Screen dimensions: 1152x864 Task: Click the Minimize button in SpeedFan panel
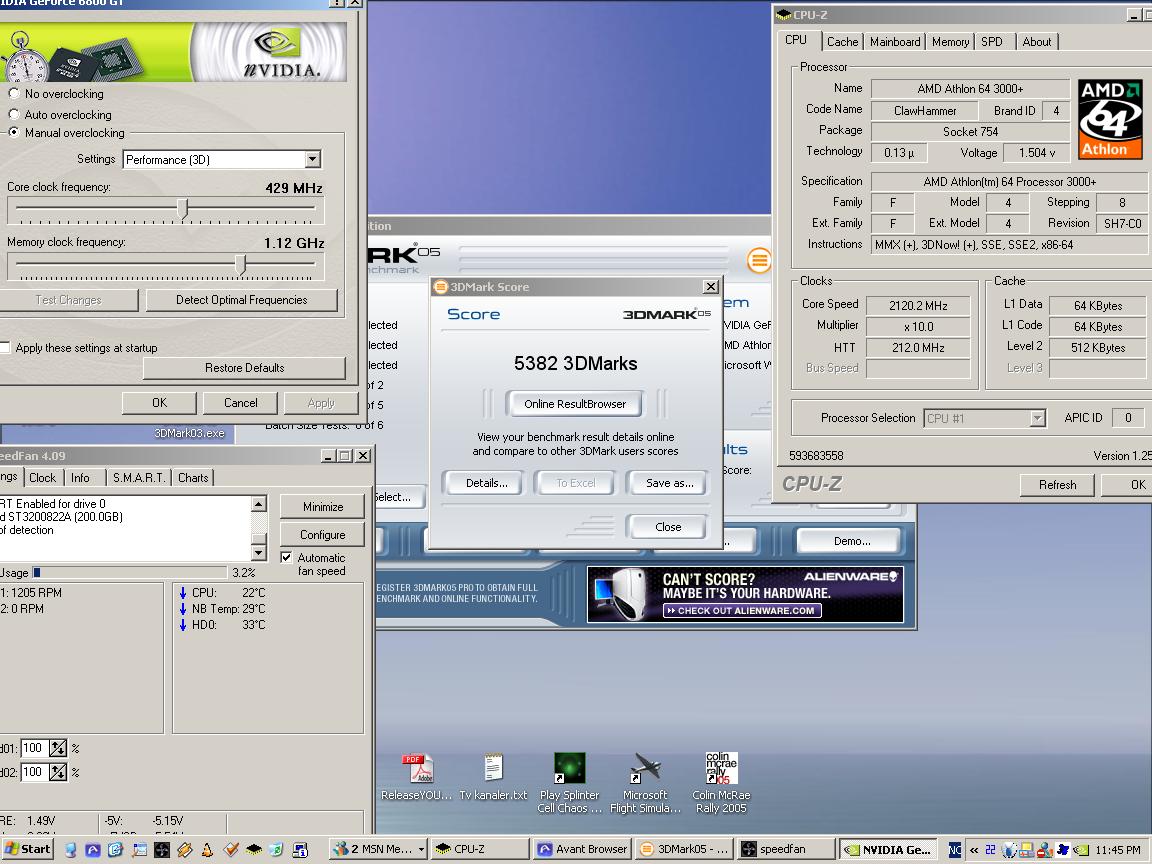[x=323, y=507]
